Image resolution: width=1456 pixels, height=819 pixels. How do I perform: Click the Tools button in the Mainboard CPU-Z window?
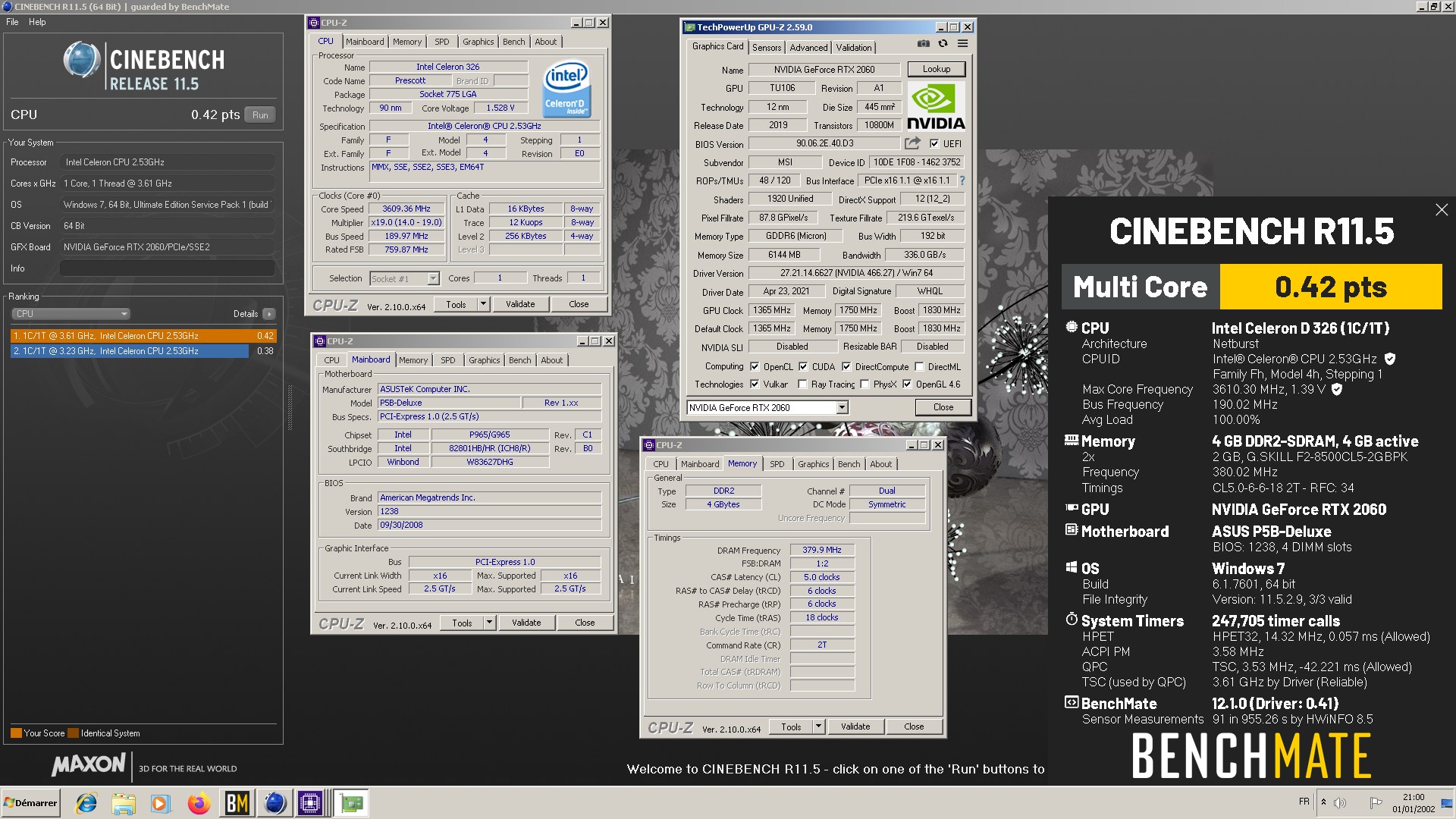click(x=462, y=623)
